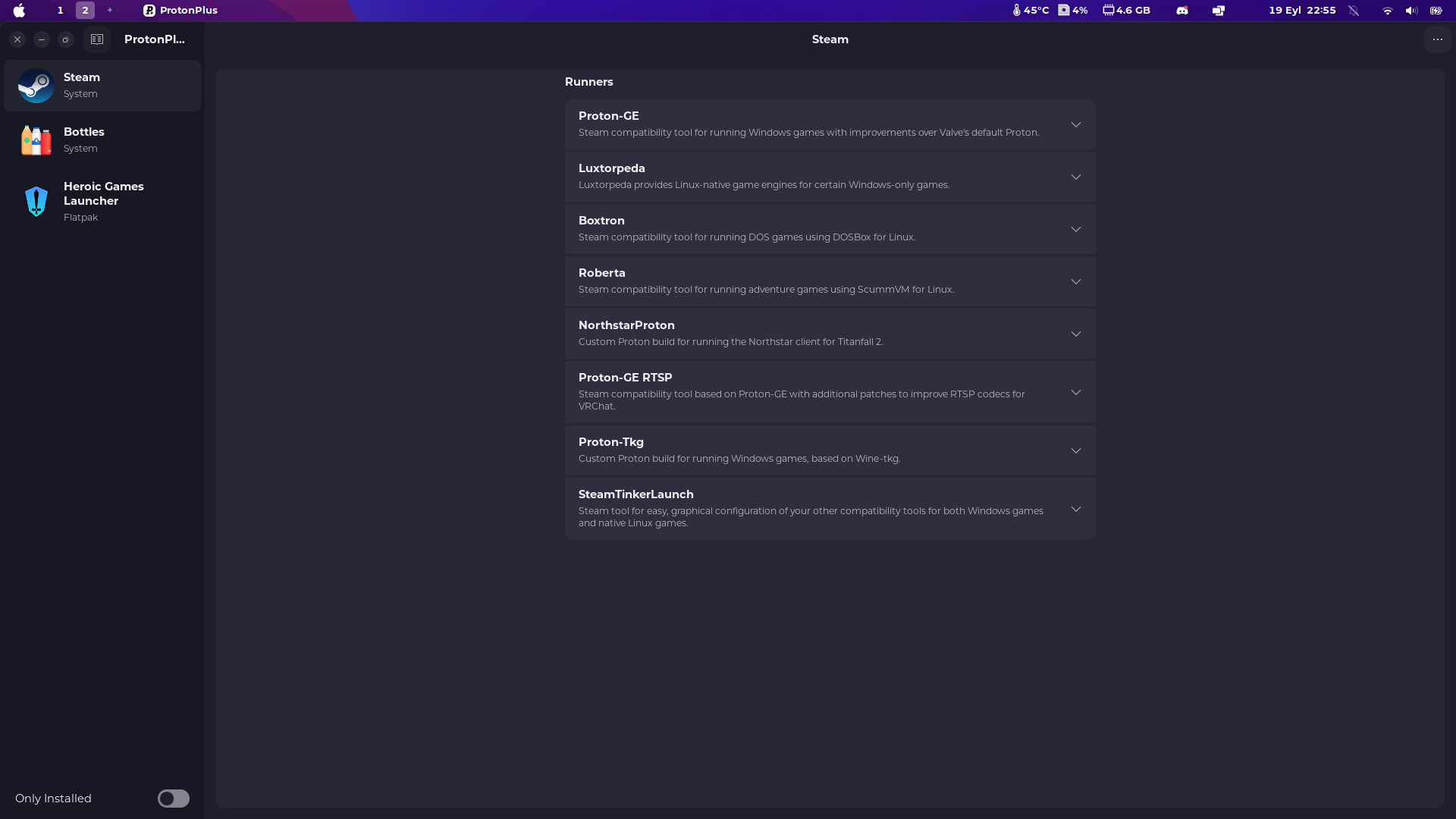
Task: Click the notifications muted bell icon
Action: 1354,11
